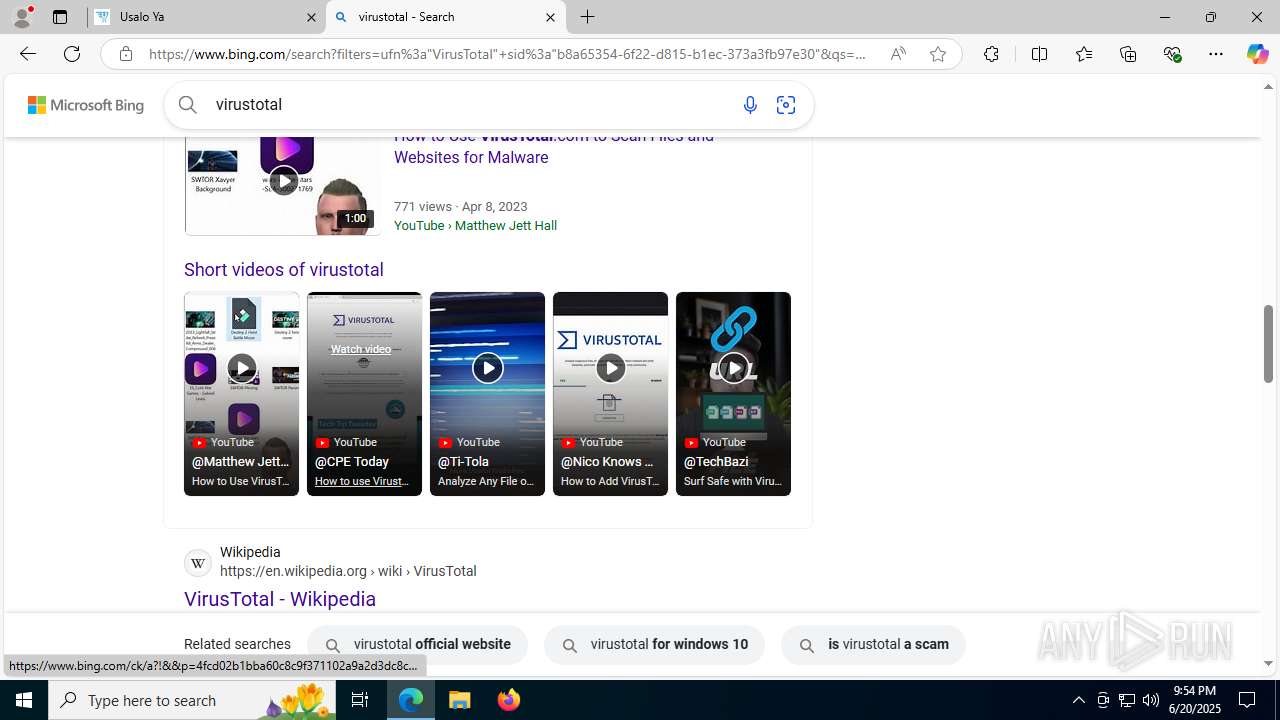Select the virustotal - Search tab
Image resolution: width=1280 pixels, height=720 pixels.
click(444, 17)
